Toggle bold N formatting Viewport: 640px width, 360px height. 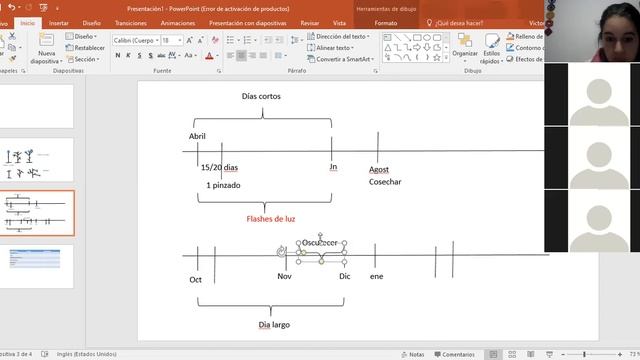coord(118,55)
